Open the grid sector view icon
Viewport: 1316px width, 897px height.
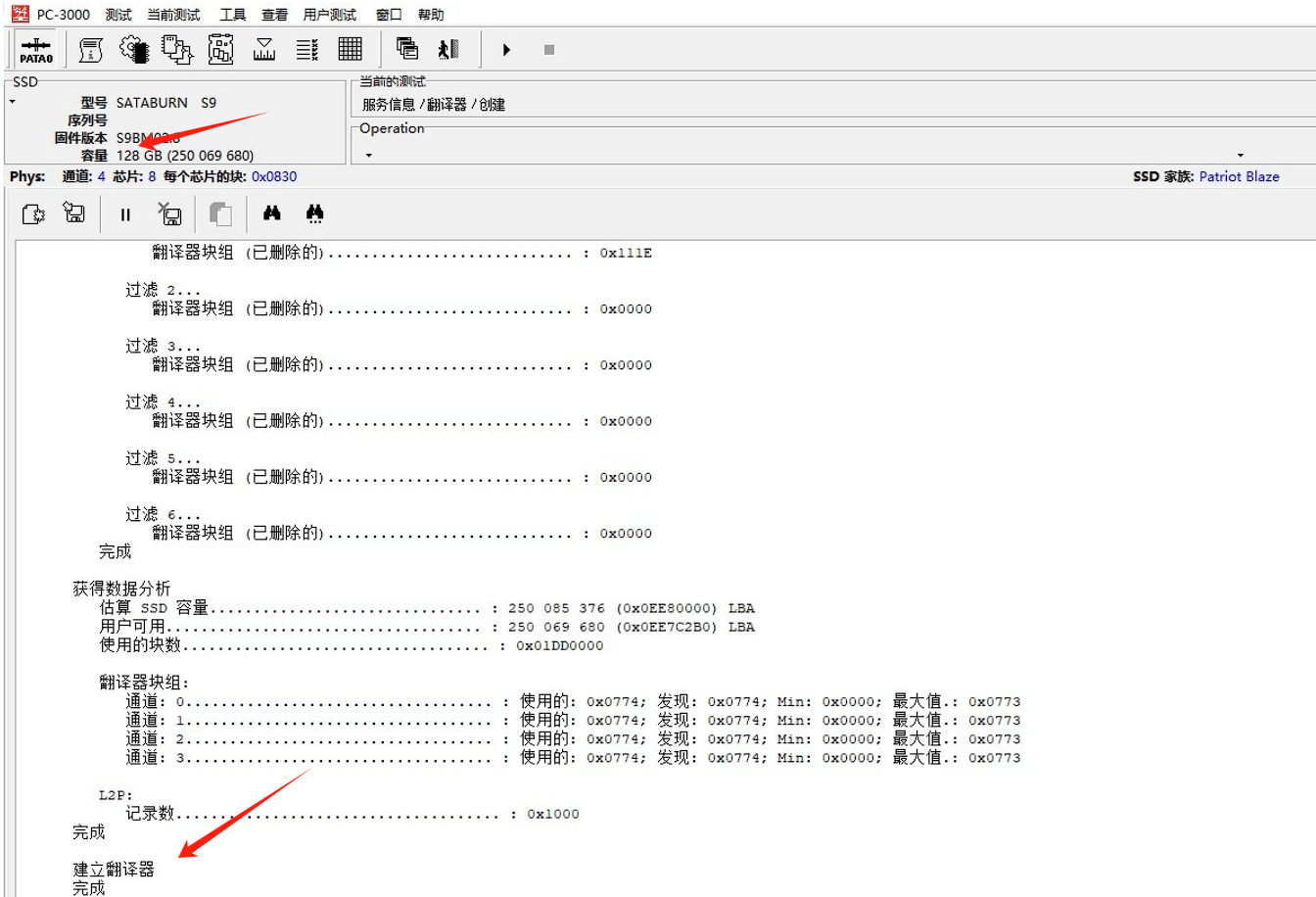(x=351, y=50)
